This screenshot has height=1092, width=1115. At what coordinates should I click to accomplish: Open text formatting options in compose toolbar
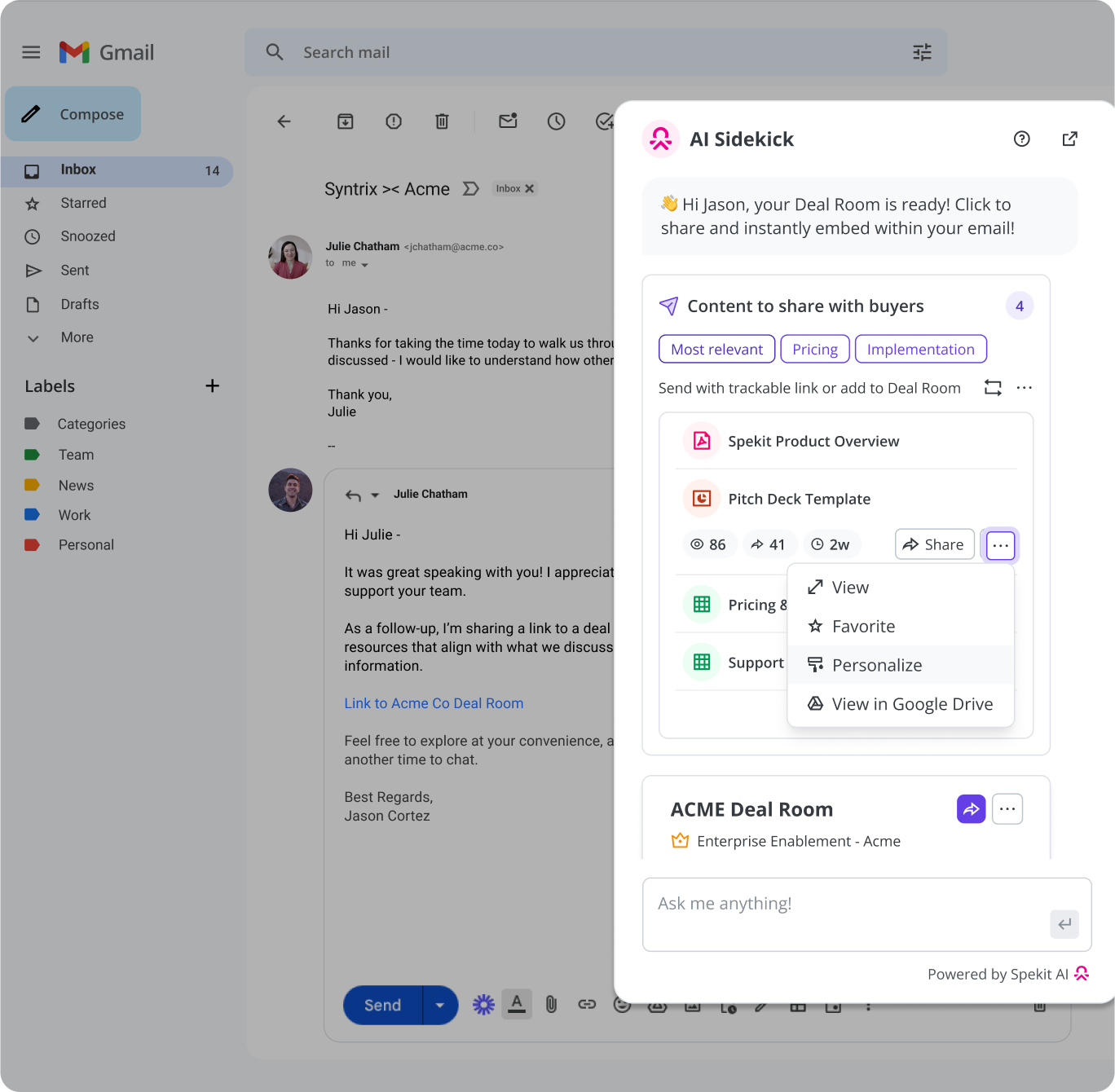tap(517, 1004)
